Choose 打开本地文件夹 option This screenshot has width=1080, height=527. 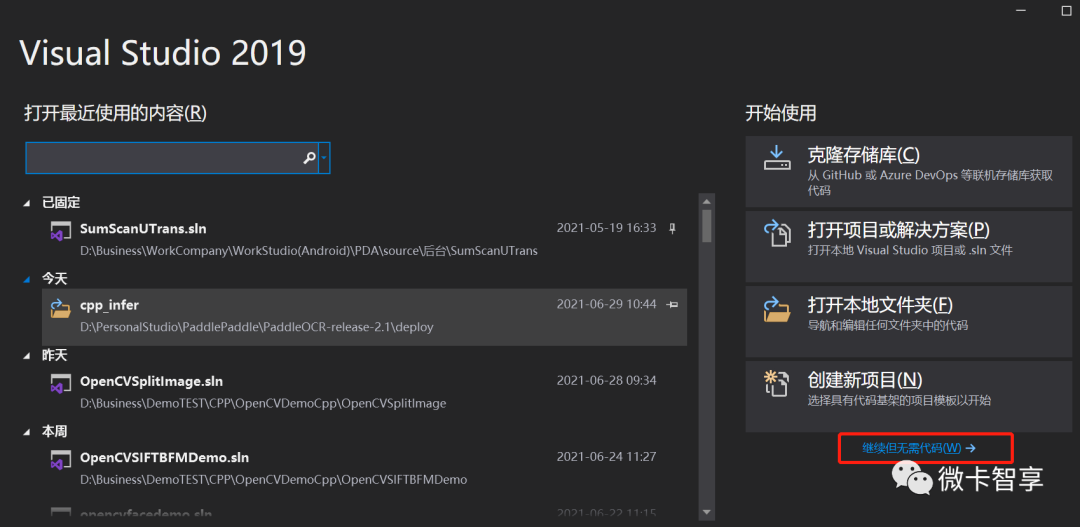908,322
